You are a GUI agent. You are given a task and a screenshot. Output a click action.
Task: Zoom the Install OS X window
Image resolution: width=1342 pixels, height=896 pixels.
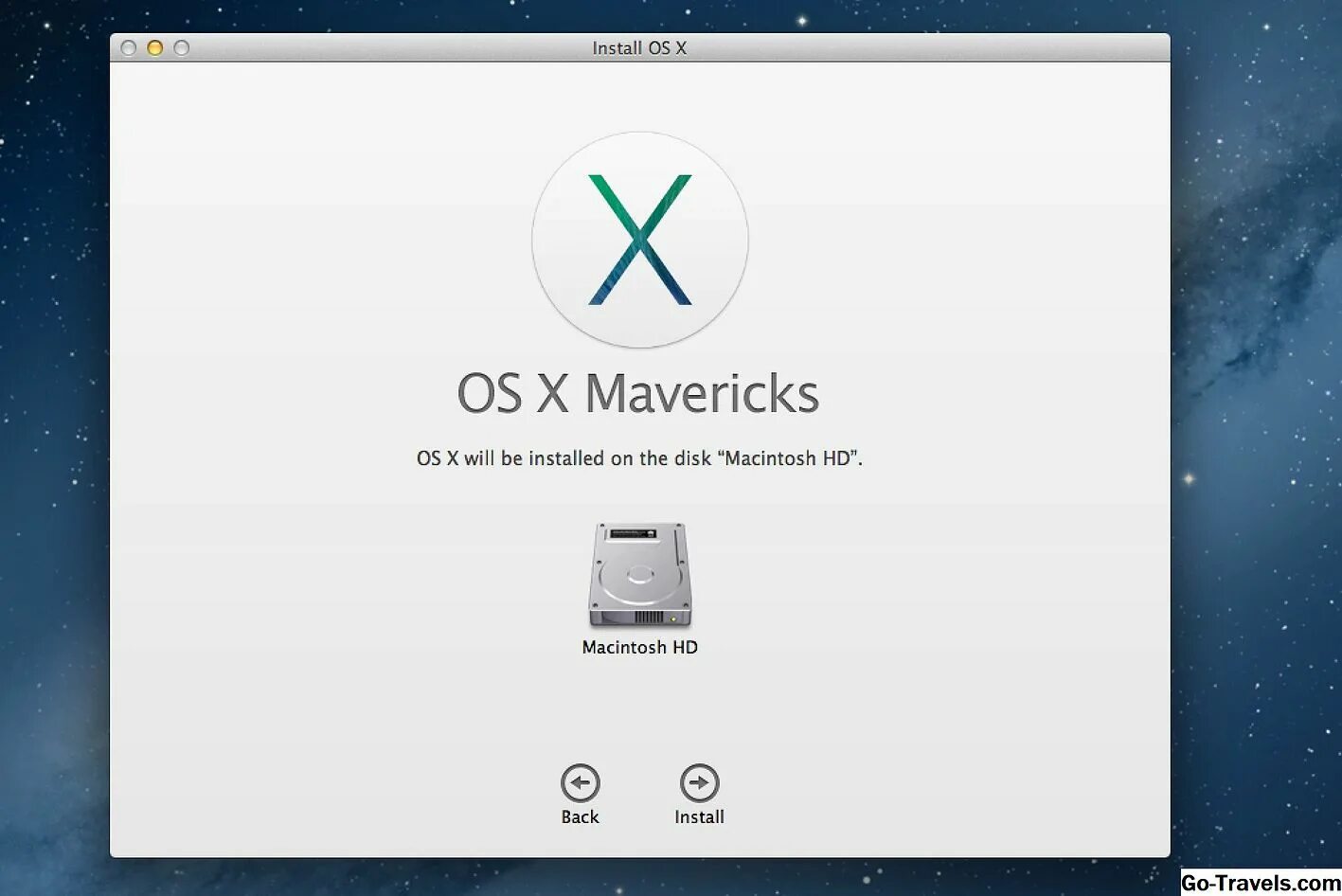182,48
